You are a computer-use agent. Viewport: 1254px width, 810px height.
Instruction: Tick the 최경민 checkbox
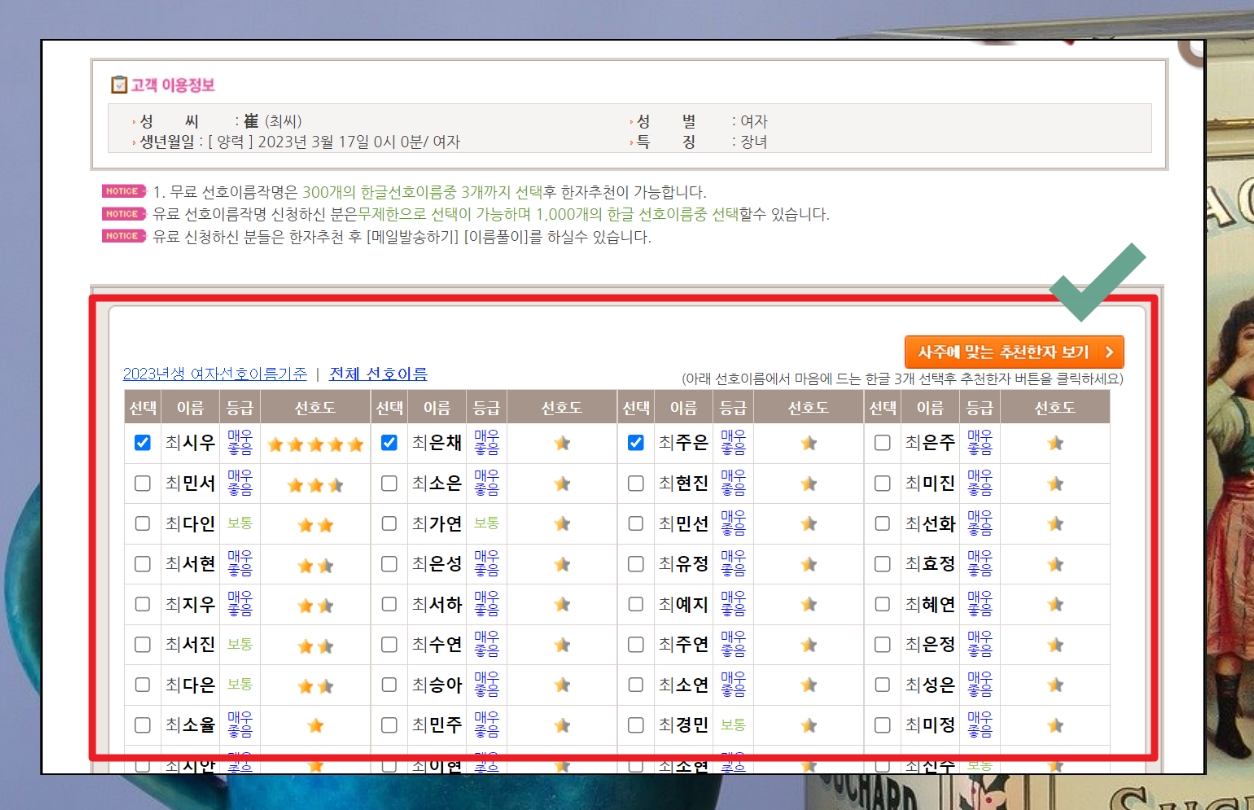pyautogui.click(x=635, y=725)
